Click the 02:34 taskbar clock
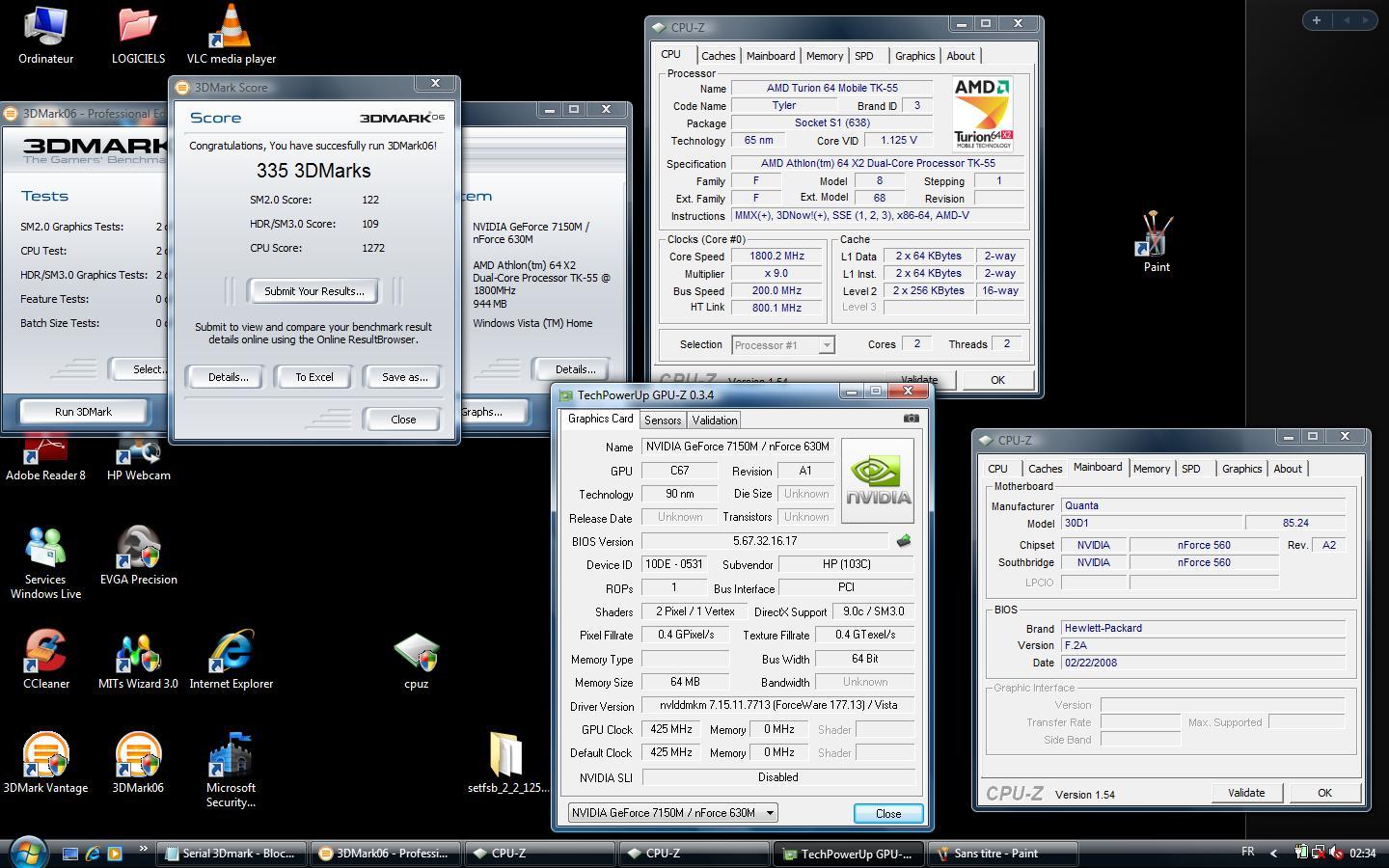The image size is (1389, 868). coord(1363,854)
